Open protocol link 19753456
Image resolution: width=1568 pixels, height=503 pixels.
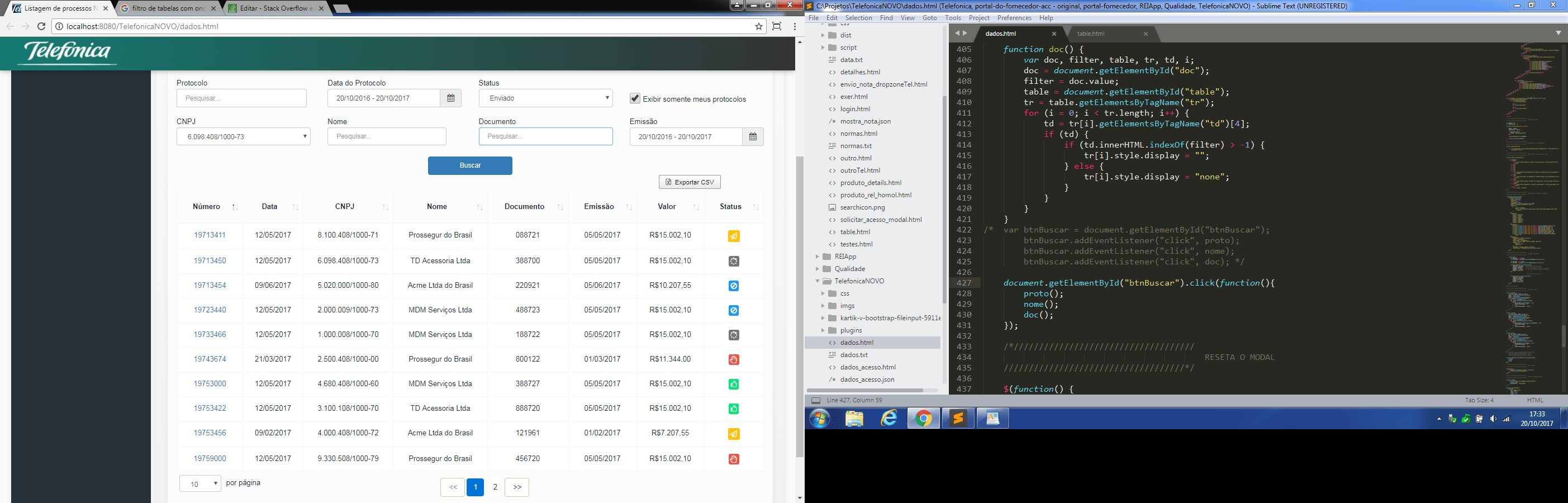tap(210, 433)
